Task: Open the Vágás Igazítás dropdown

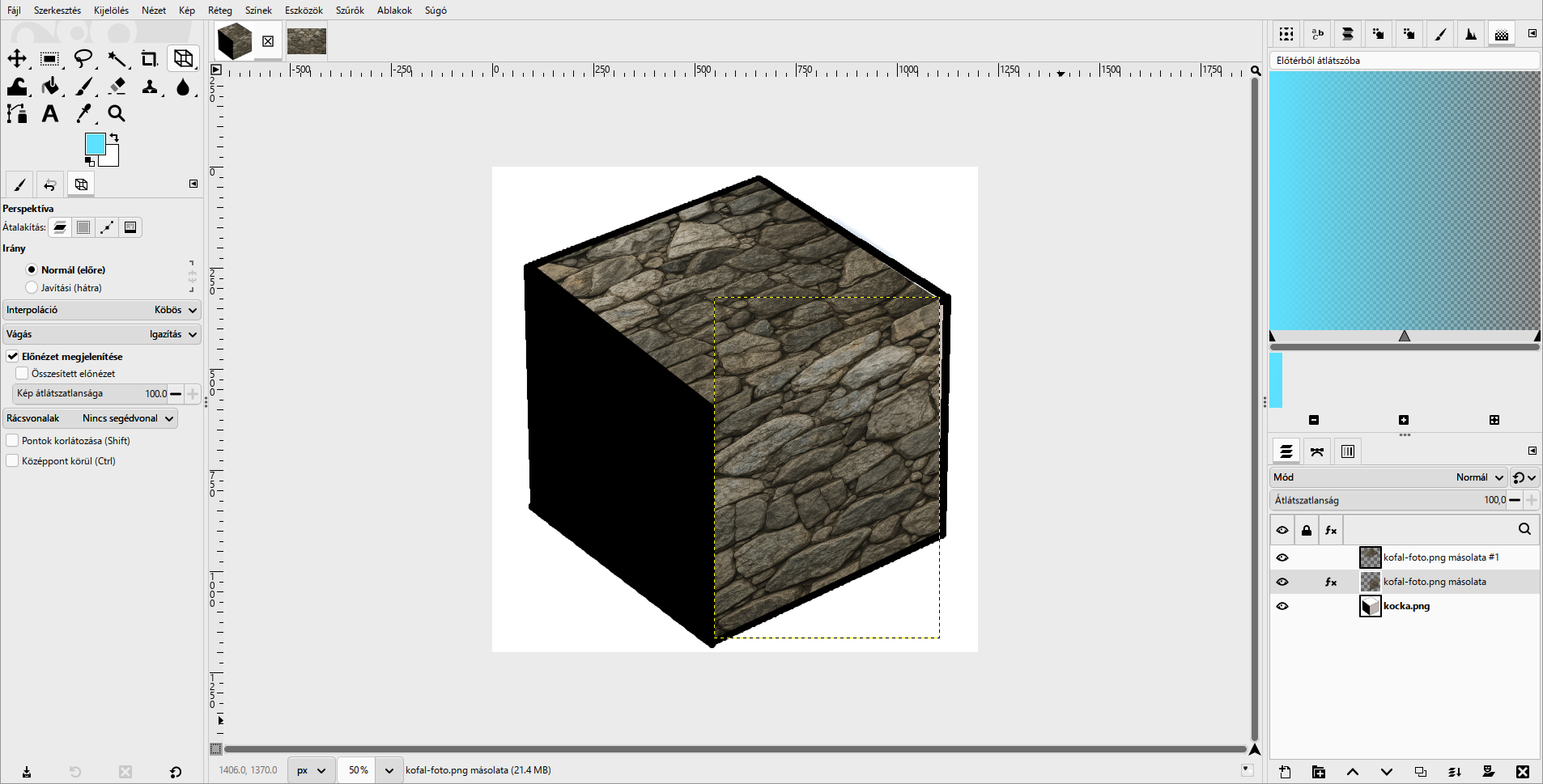Action: pyautogui.click(x=101, y=334)
